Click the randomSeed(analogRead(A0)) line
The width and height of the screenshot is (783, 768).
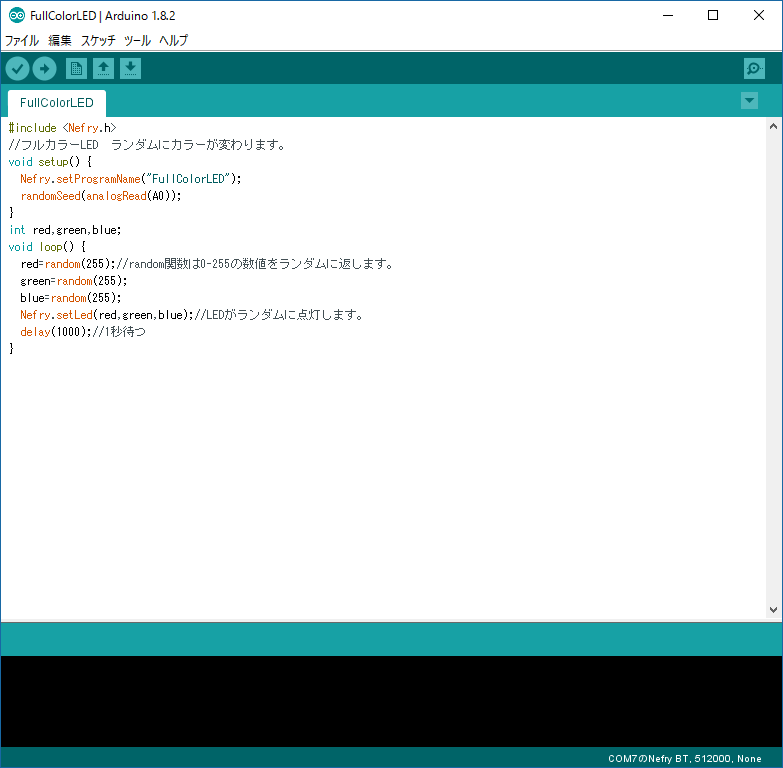(x=101, y=196)
